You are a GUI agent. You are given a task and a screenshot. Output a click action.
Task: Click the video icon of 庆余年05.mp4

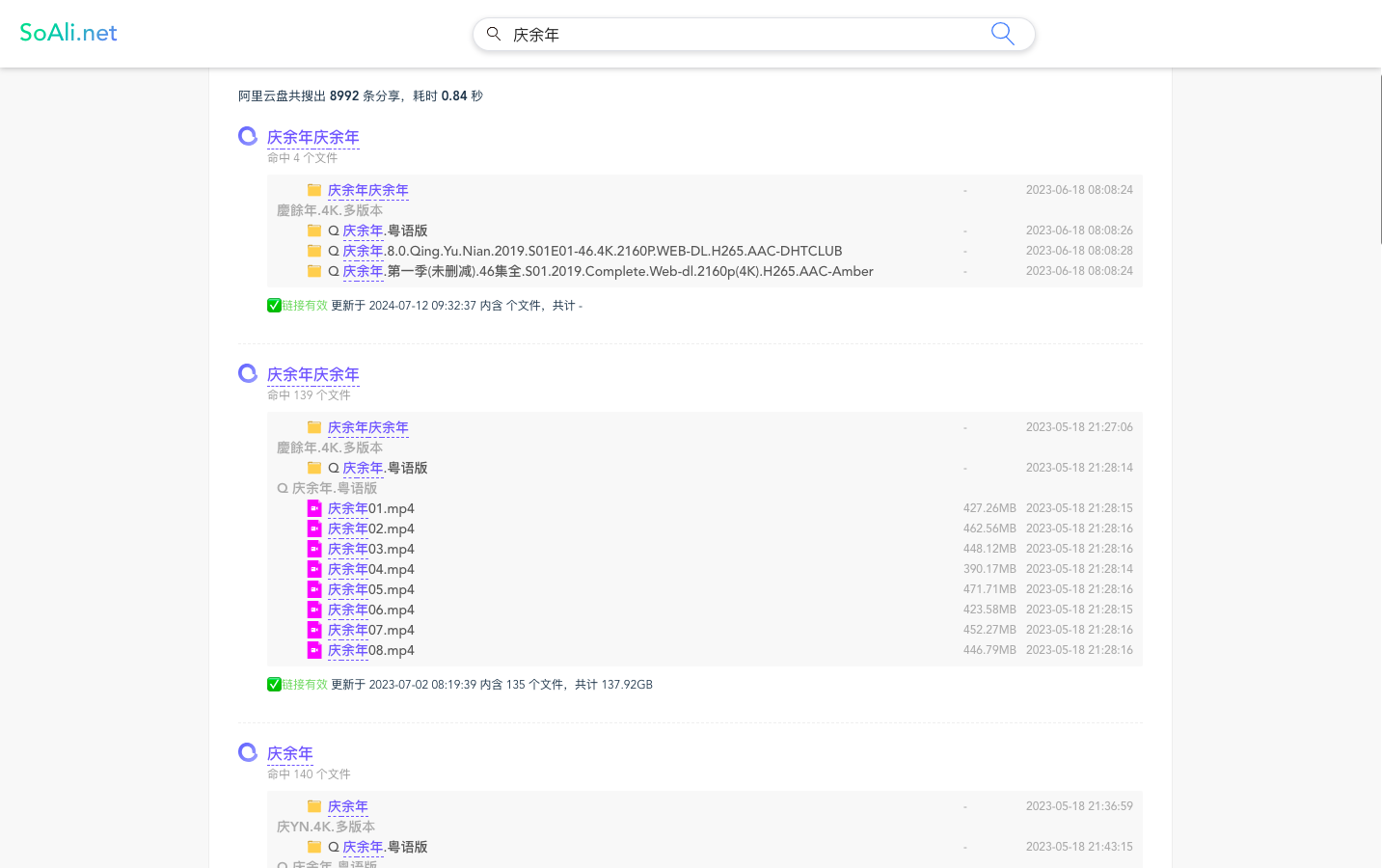314,588
